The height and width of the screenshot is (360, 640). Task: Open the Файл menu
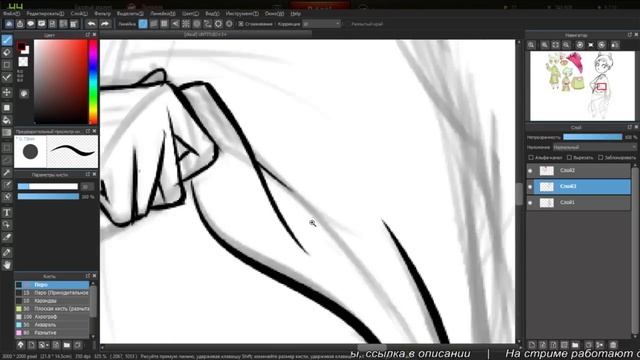coord(11,13)
